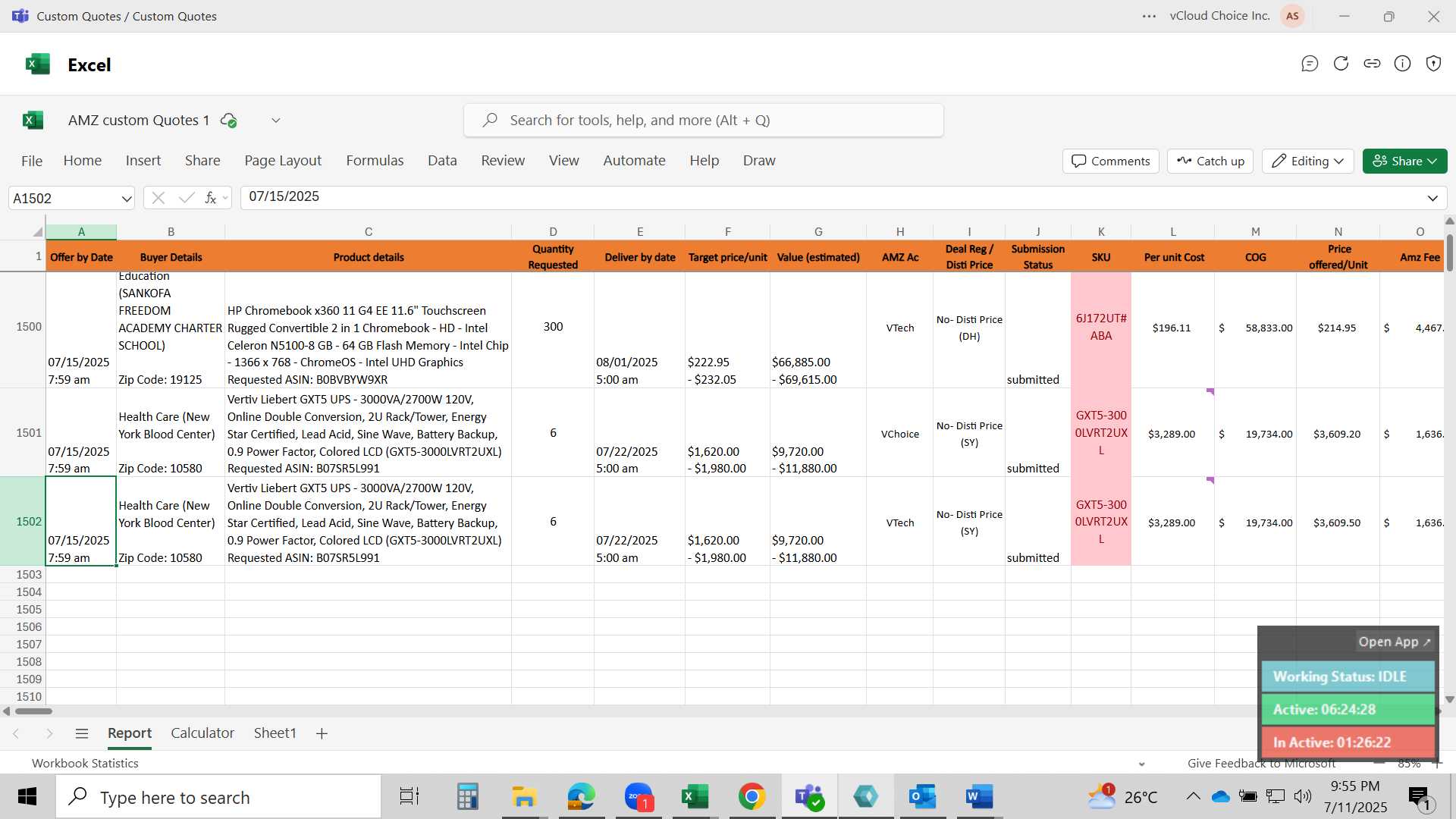Select all cells corner triangle

[37, 231]
